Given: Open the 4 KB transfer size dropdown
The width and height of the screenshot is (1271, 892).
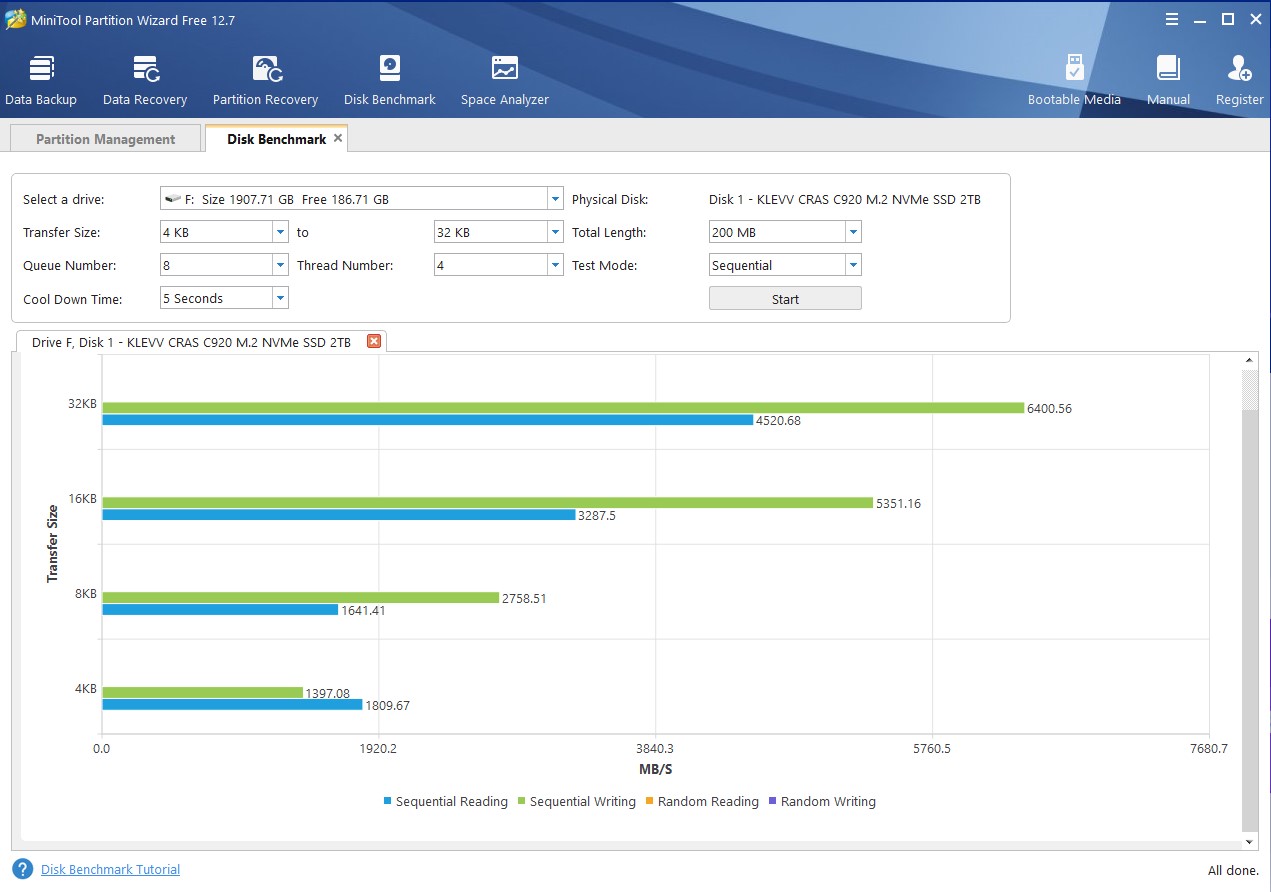Looking at the screenshot, I should pyautogui.click(x=280, y=232).
